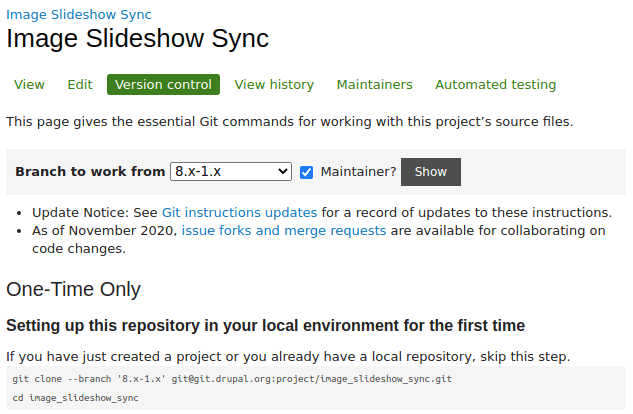Open the Edit tab
This screenshot has width=633, height=414.
(x=80, y=85)
